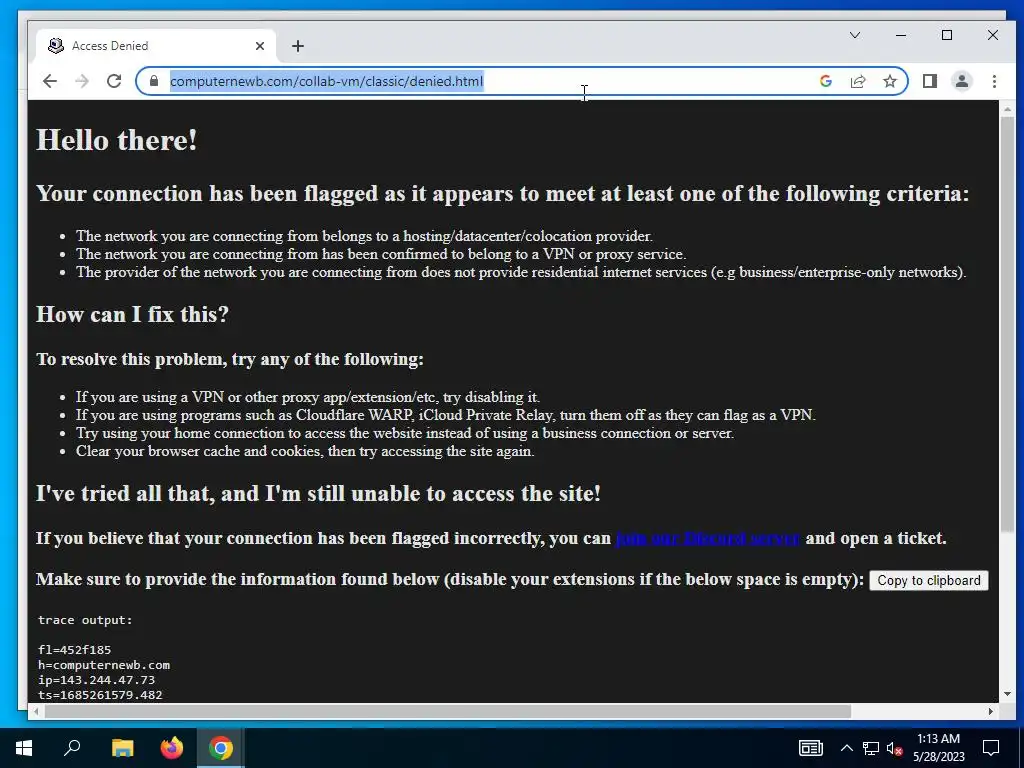Screen dimensions: 1024x768
Task: Click the 'I've tried all that' heading
Action: 318,493
